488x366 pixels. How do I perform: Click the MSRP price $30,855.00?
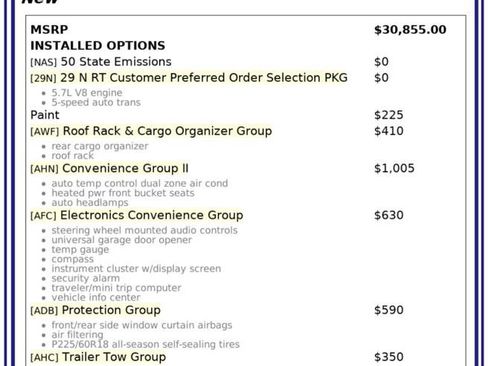[x=410, y=30]
